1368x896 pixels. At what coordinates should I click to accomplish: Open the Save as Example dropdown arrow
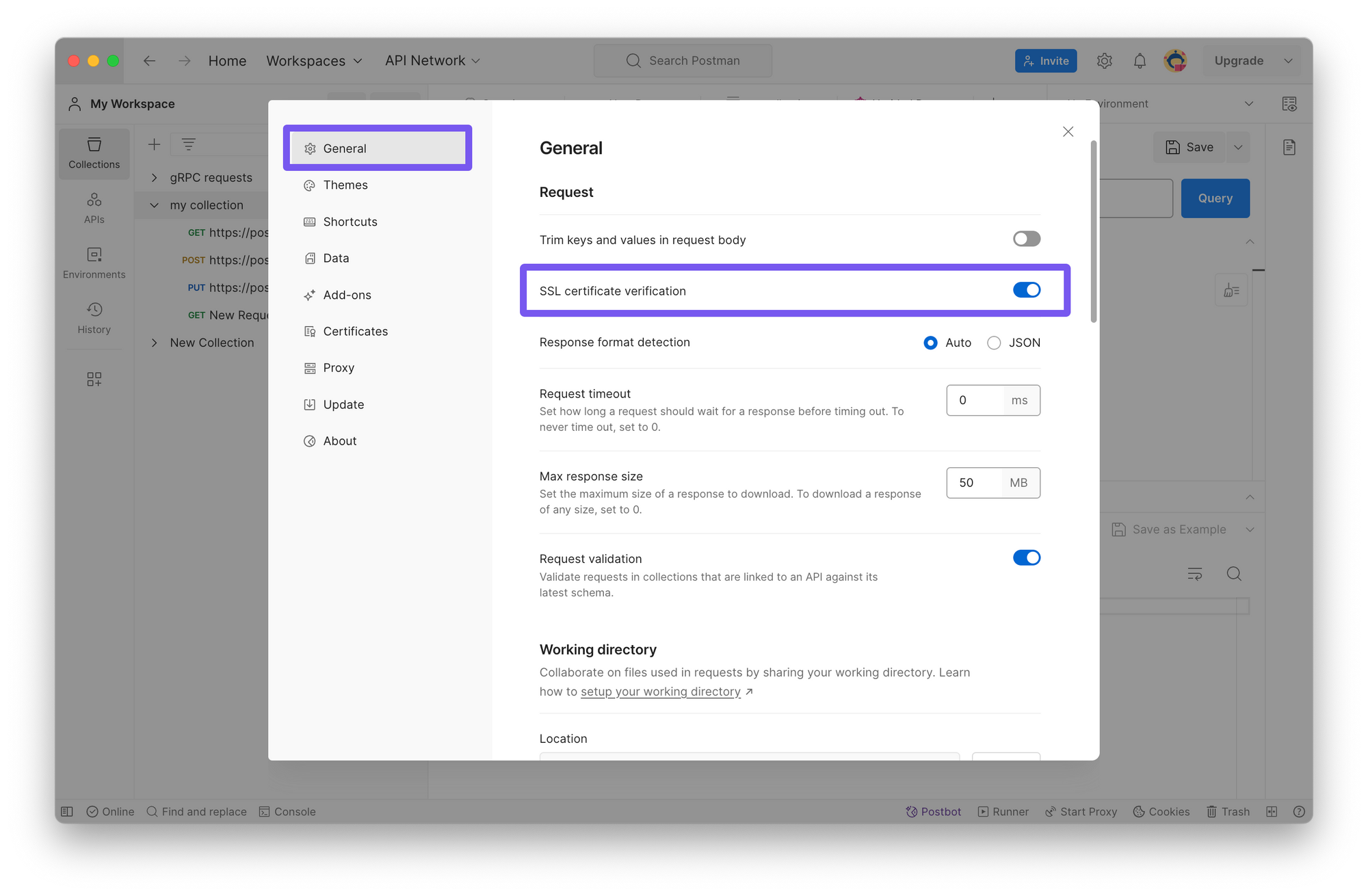(x=1250, y=529)
